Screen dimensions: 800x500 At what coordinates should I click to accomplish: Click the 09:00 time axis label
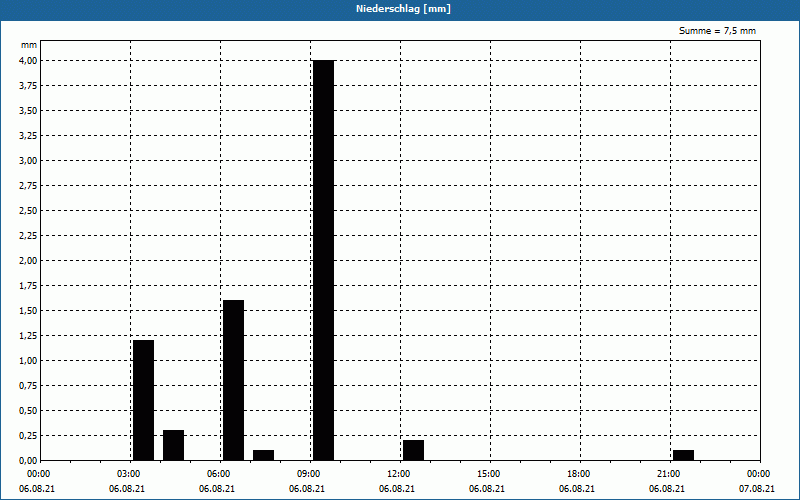(309, 474)
